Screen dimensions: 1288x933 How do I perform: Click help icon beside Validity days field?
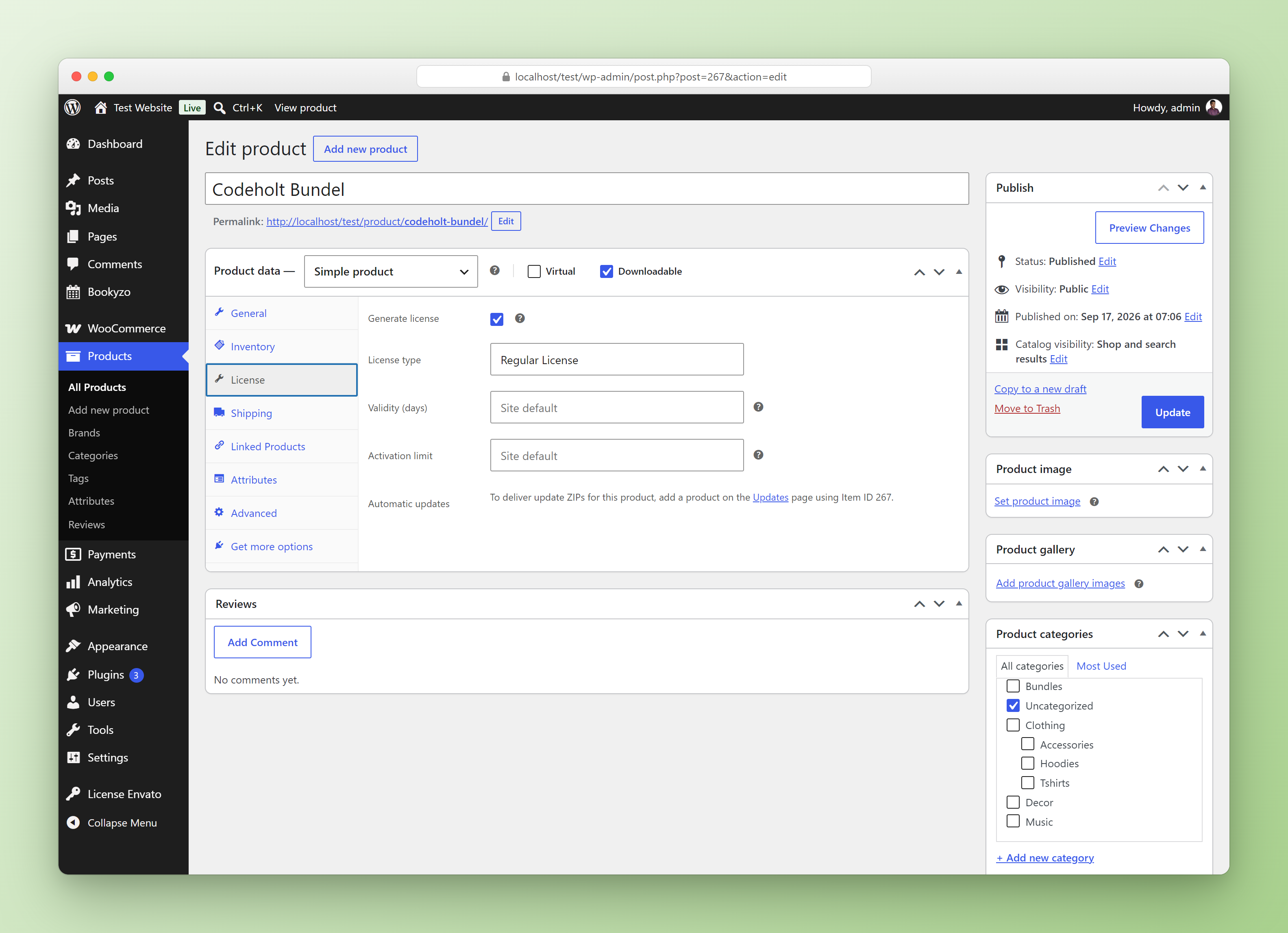758,407
